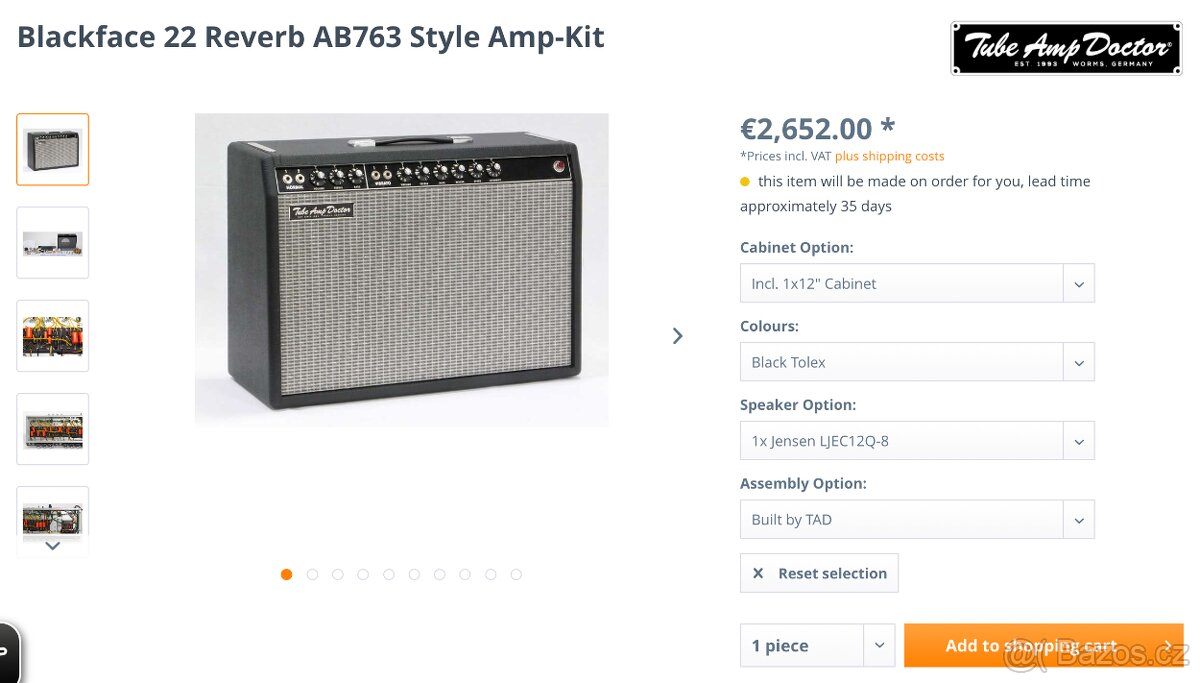Click the Tube Amp Doctor logo

click(x=1066, y=48)
